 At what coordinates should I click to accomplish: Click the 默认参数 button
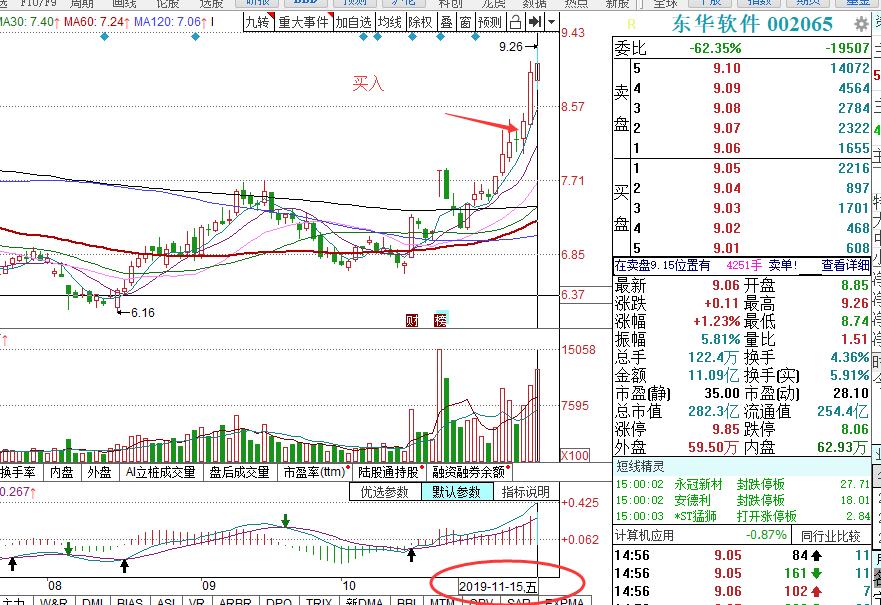(x=456, y=492)
